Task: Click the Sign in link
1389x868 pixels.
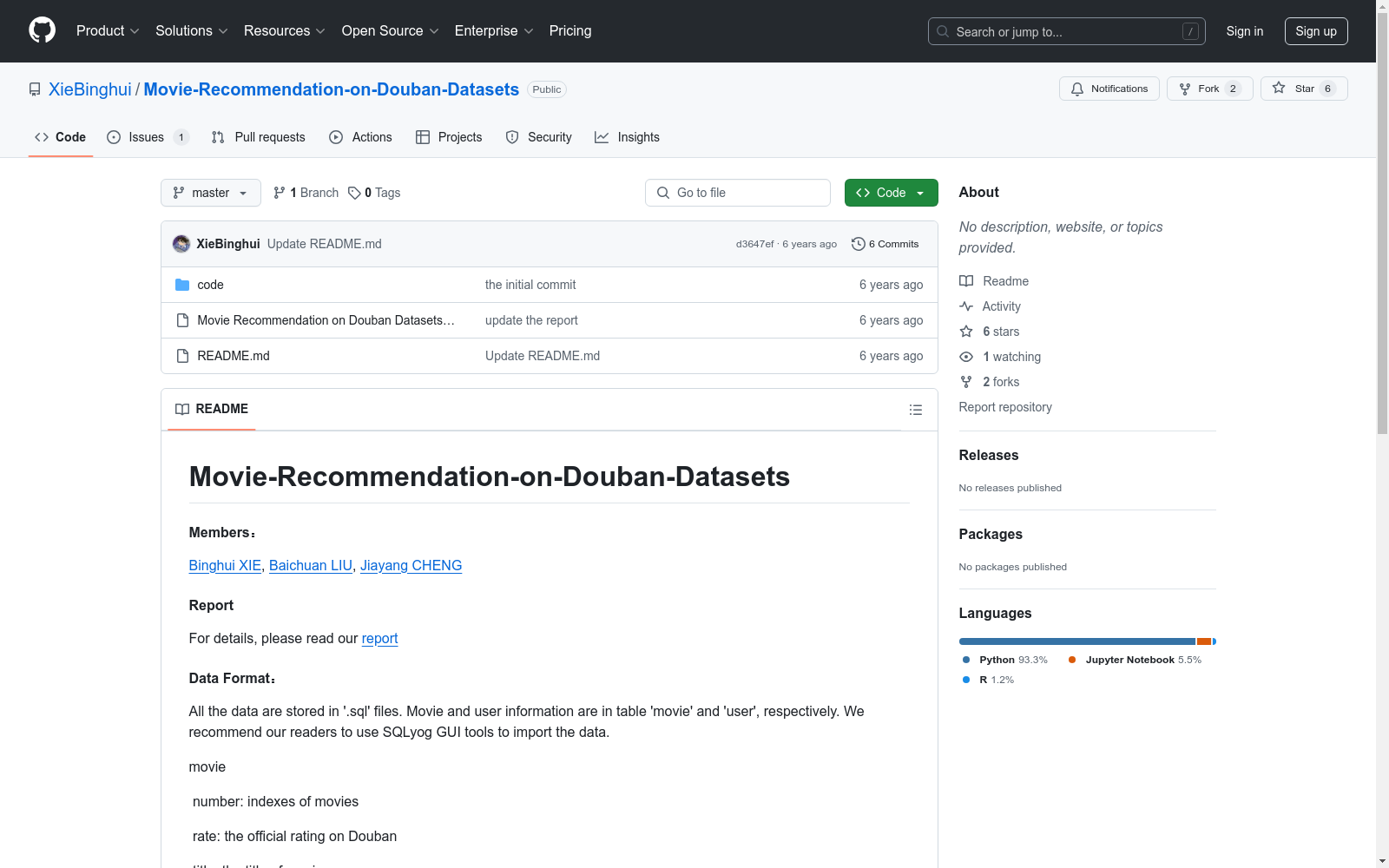Action: 1245,31
